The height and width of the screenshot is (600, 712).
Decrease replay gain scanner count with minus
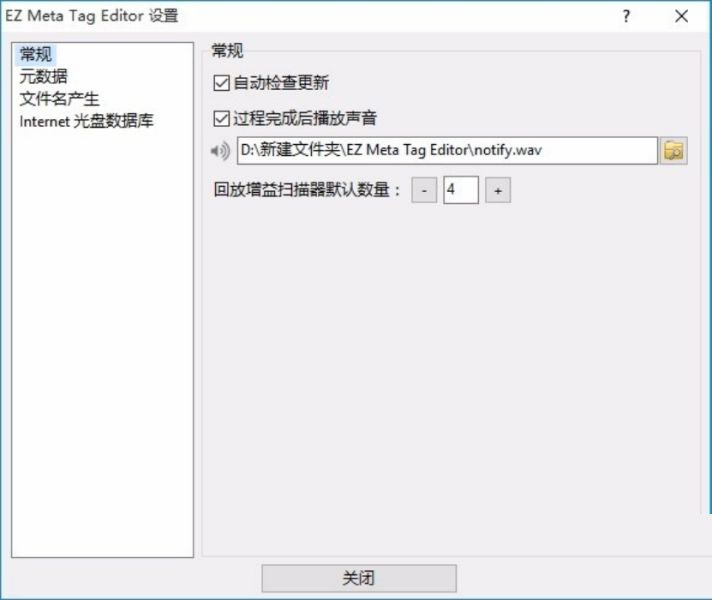click(x=424, y=190)
